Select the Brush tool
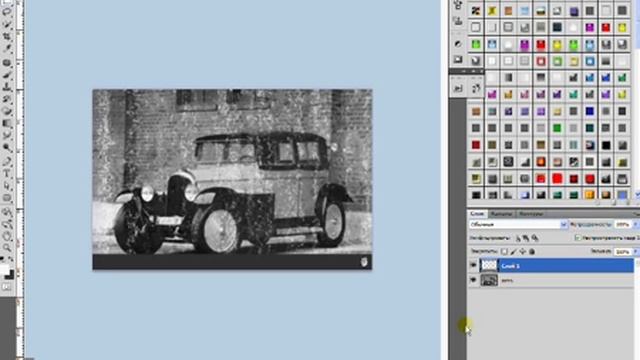The width and height of the screenshot is (640, 360). pos(7,75)
